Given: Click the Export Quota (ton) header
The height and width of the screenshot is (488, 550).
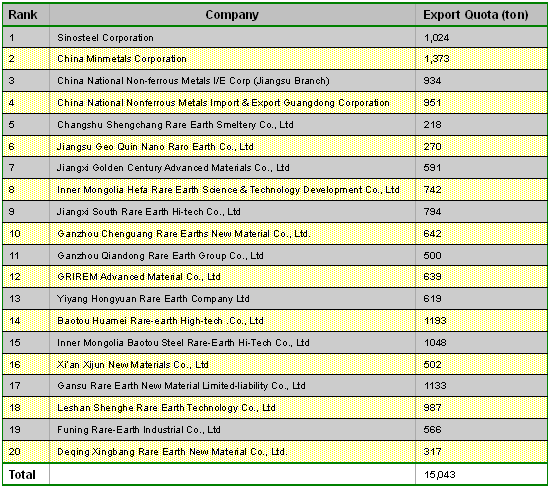Looking at the screenshot, I should pyautogui.click(x=475, y=15).
